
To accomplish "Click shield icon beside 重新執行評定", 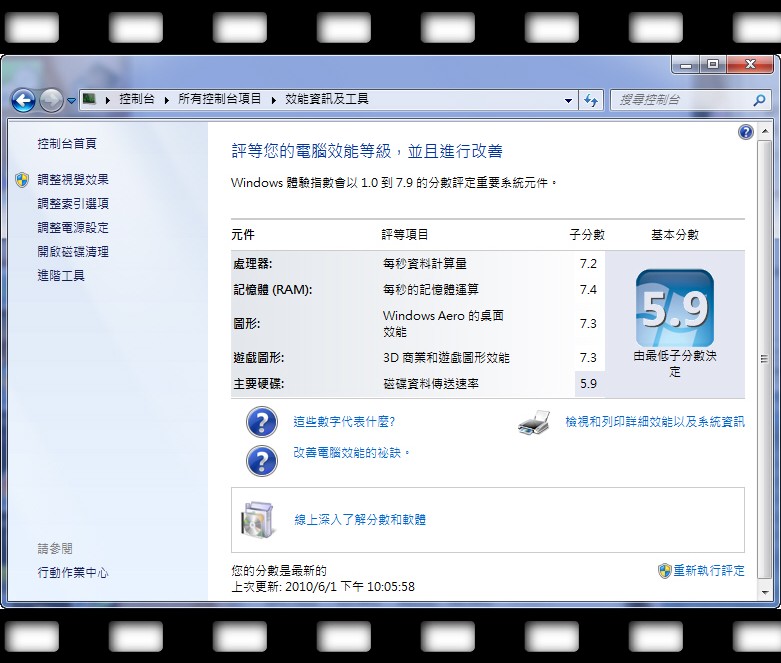I will pyautogui.click(x=664, y=571).
